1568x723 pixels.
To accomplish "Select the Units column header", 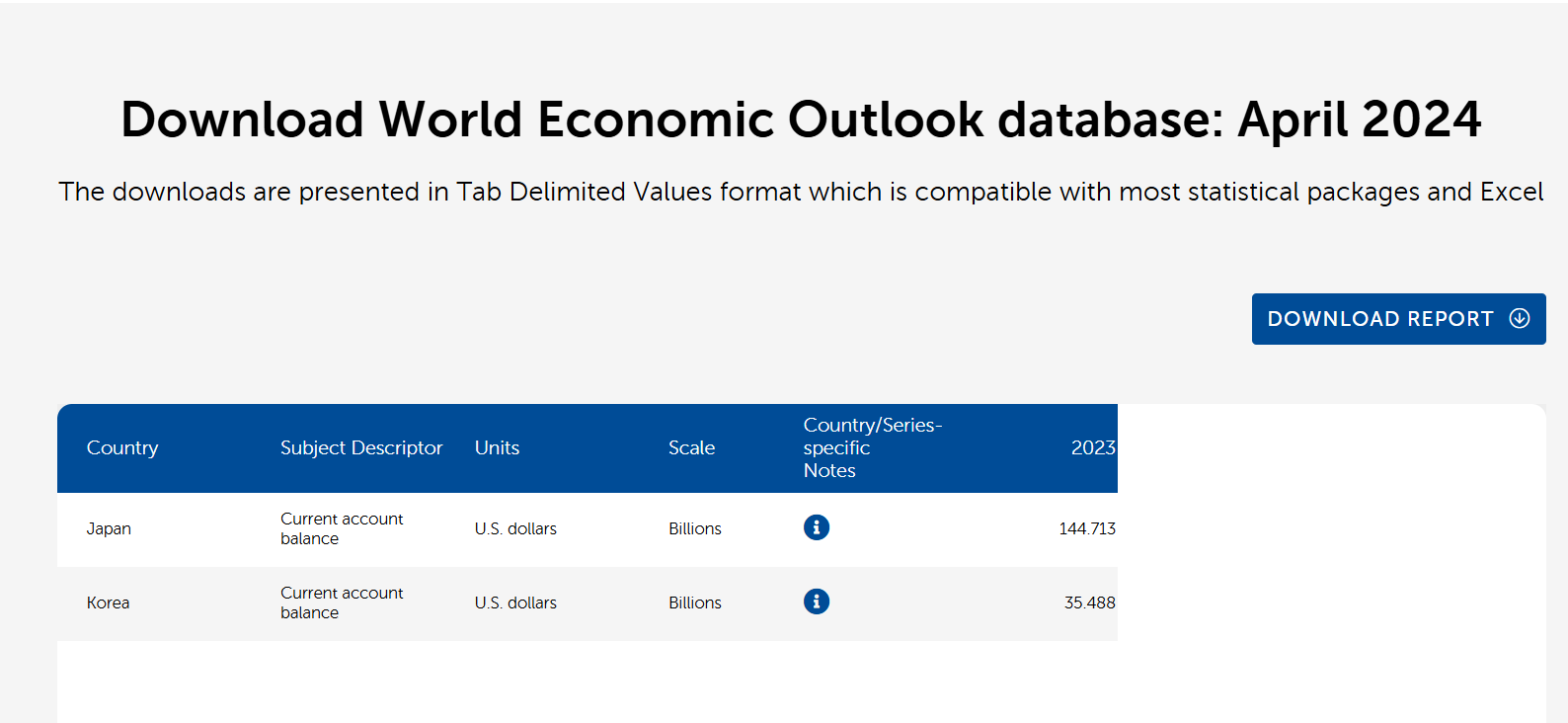I will click(x=497, y=447).
